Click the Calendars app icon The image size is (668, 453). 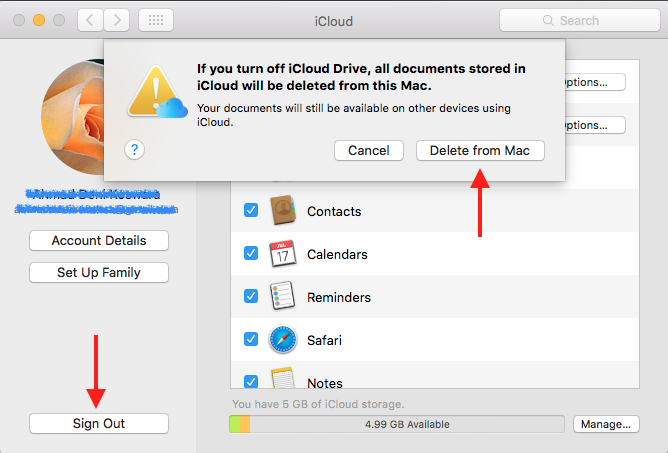(x=283, y=254)
